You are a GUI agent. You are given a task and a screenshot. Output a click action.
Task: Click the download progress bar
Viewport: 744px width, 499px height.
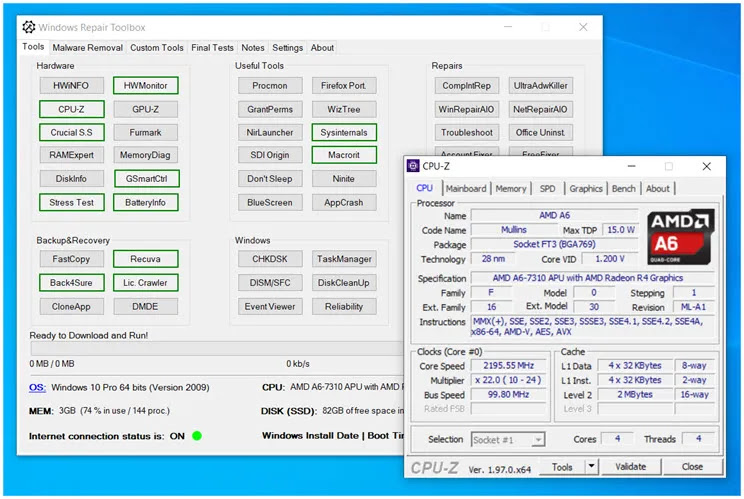(x=217, y=349)
